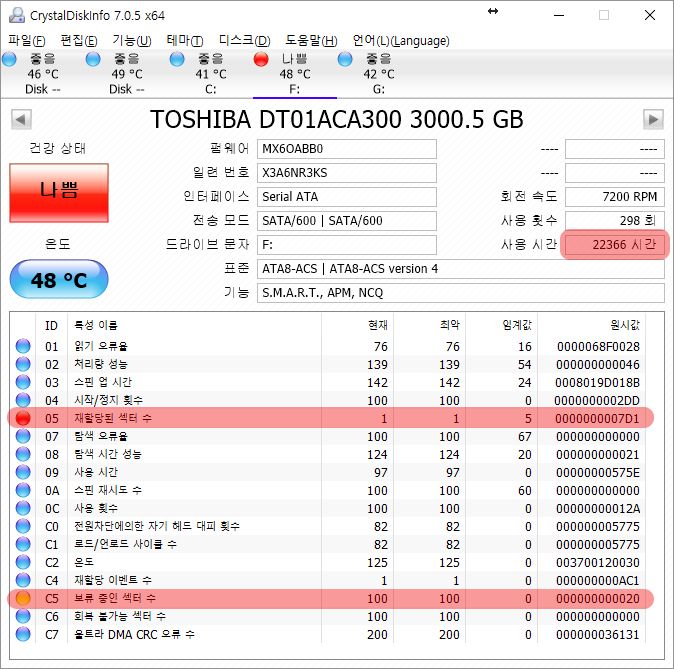Click the 48 °C temperature button
The height and width of the screenshot is (669, 674).
[x=59, y=279]
